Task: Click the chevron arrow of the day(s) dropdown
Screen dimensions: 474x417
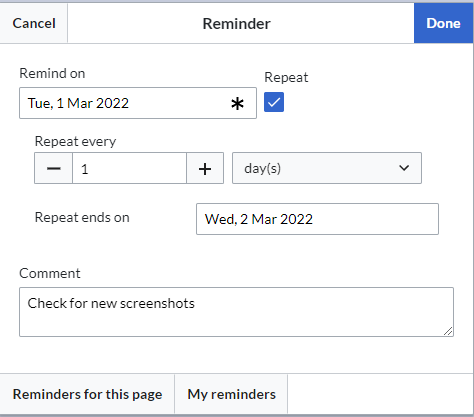Action: click(x=404, y=168)
